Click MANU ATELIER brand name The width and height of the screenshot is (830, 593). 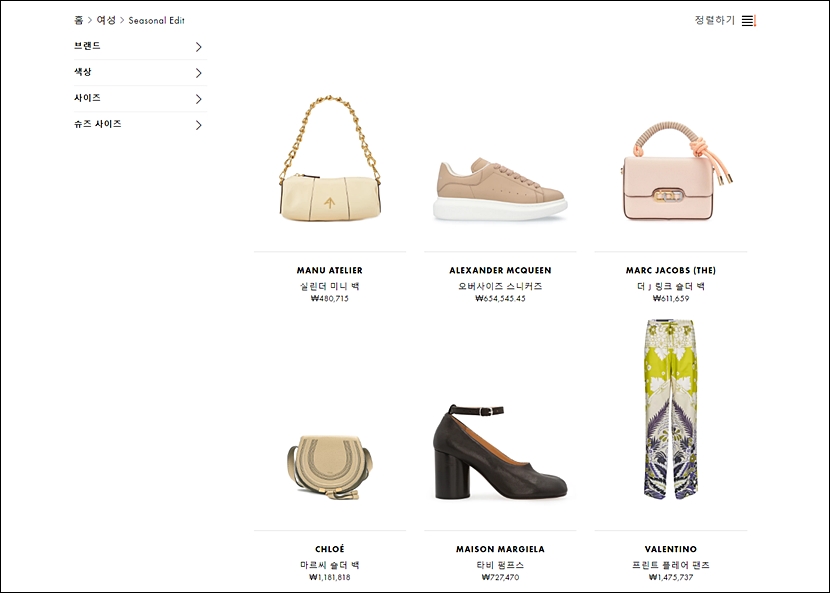[x=330, y=270]
